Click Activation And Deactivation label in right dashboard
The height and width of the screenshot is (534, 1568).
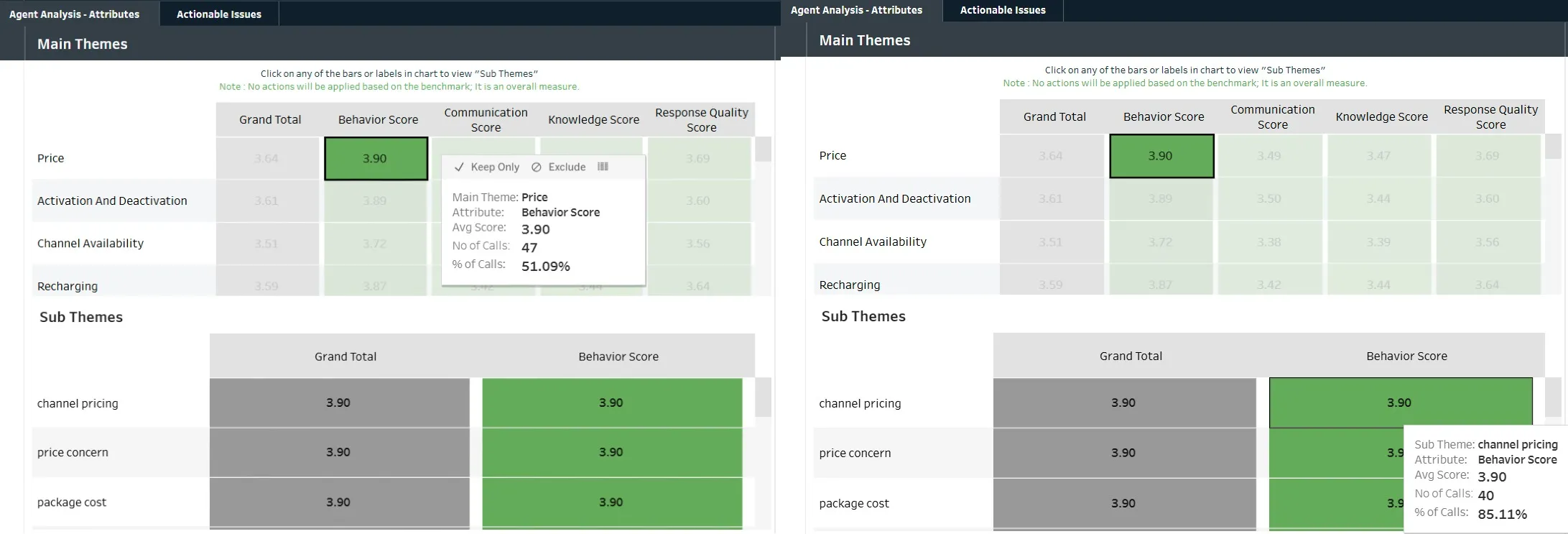click(895, 198)
